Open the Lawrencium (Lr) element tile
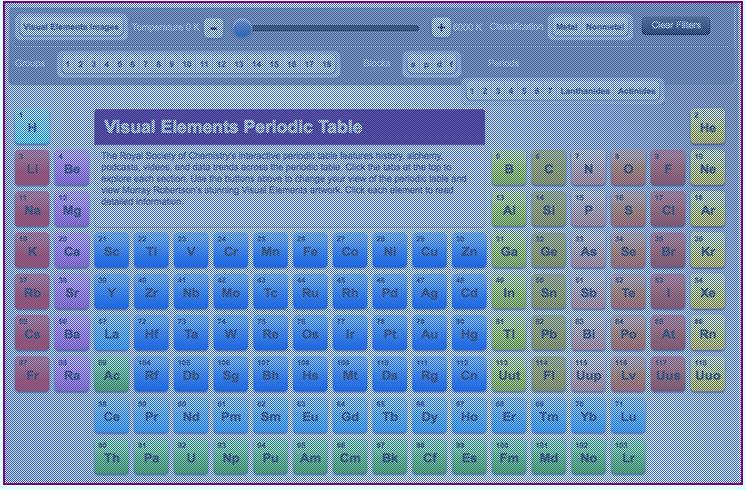746x490 pixels. tap(628, 458)
